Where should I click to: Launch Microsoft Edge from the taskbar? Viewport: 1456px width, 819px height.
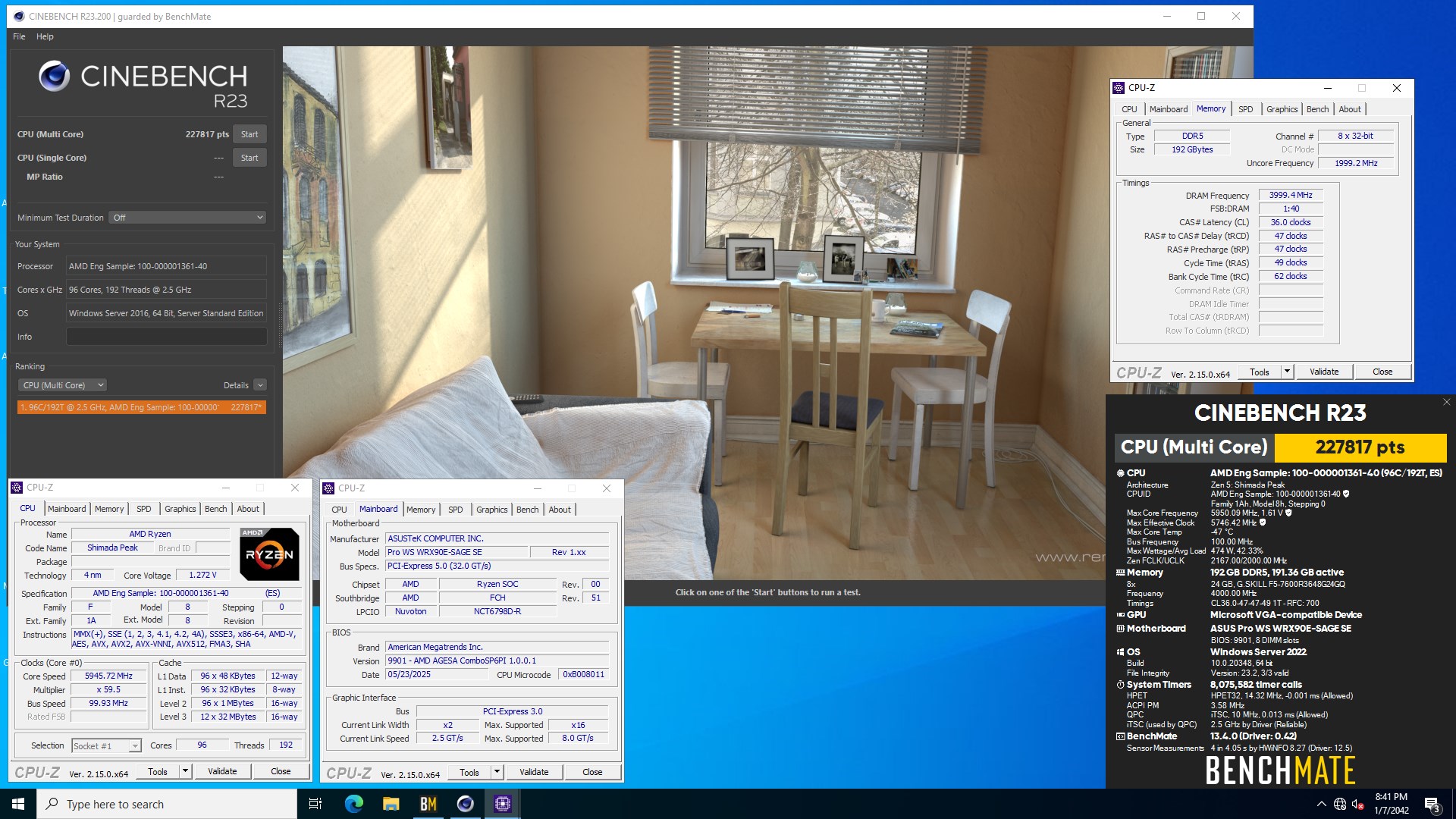tap(353, 804)
